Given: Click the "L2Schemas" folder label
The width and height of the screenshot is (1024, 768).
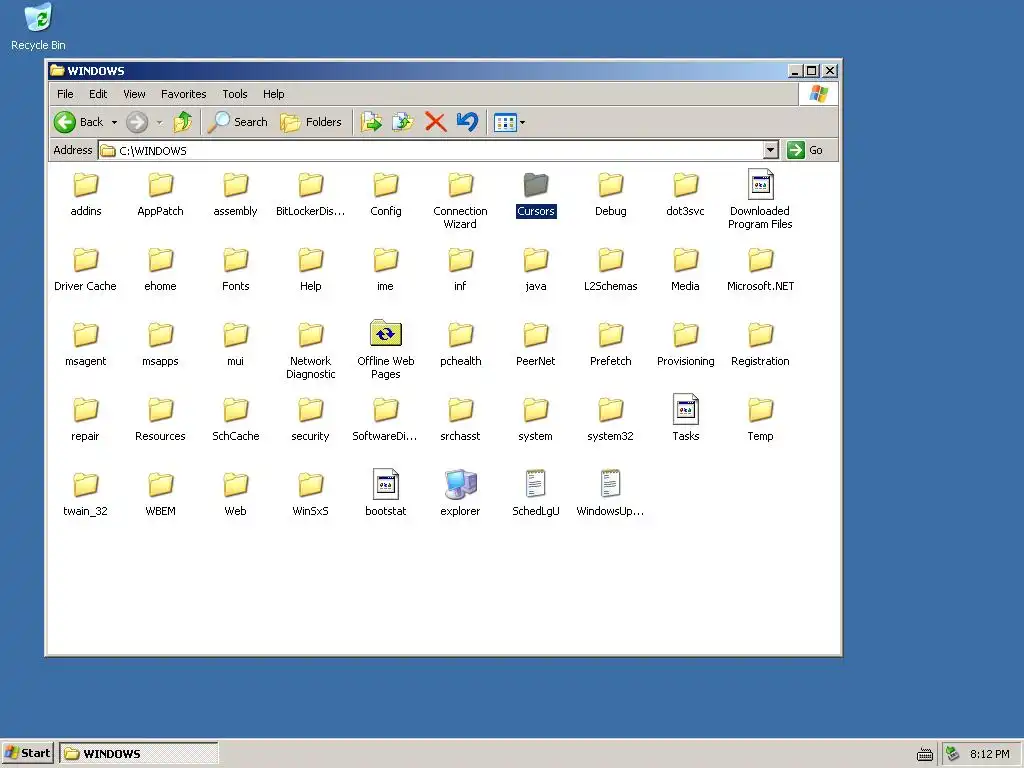Looking at the screenshot, I should [x=611, y=286].
